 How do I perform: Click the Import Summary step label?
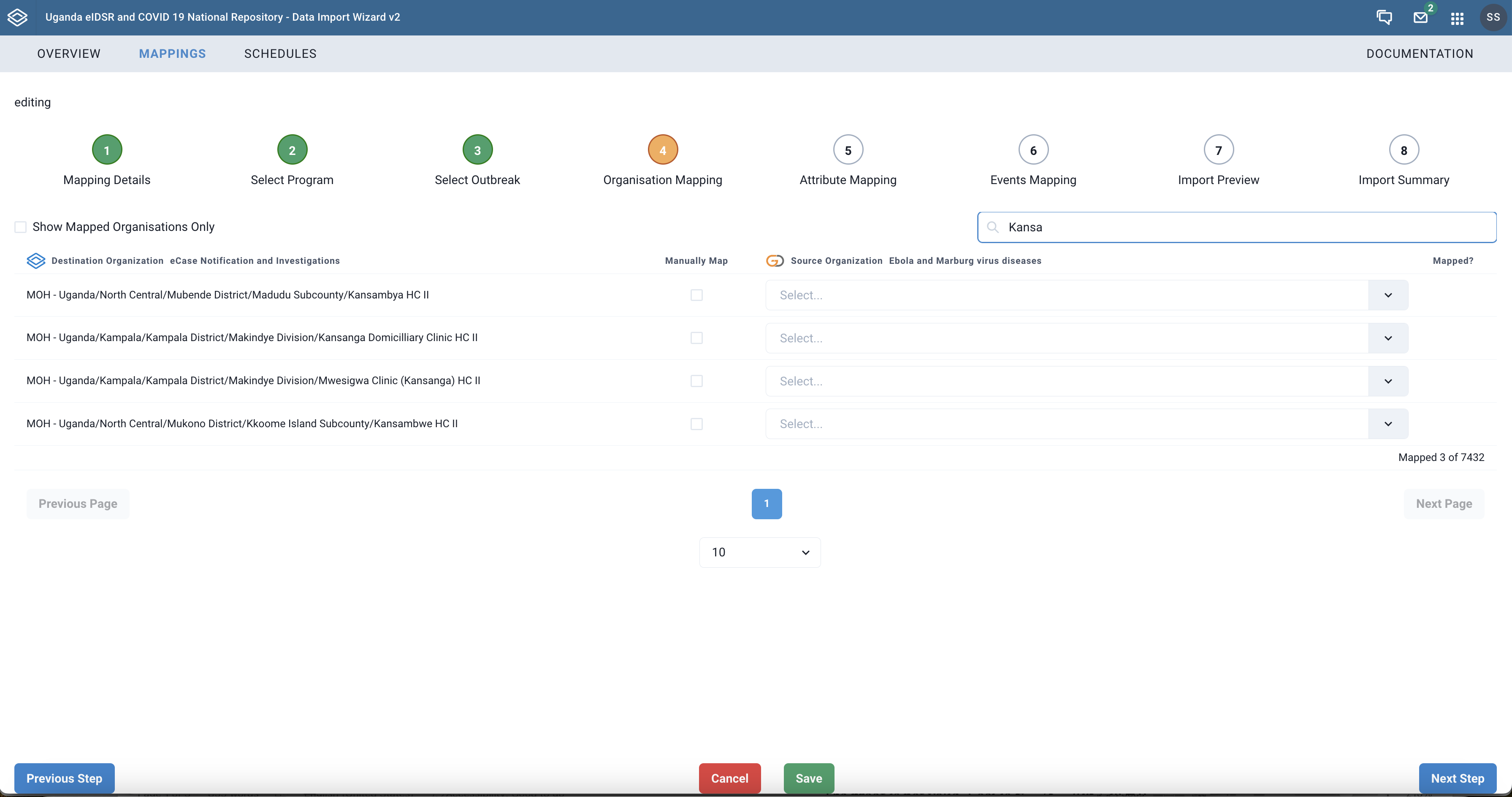click(1404, 179)
